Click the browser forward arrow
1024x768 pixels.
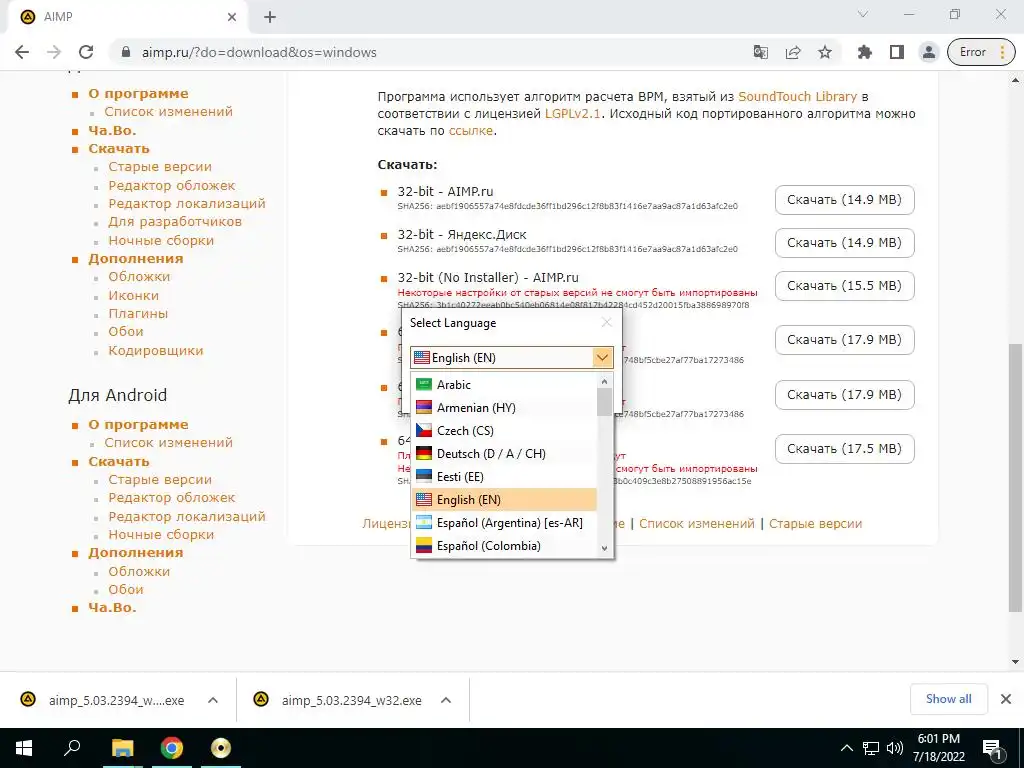(54, 52)
